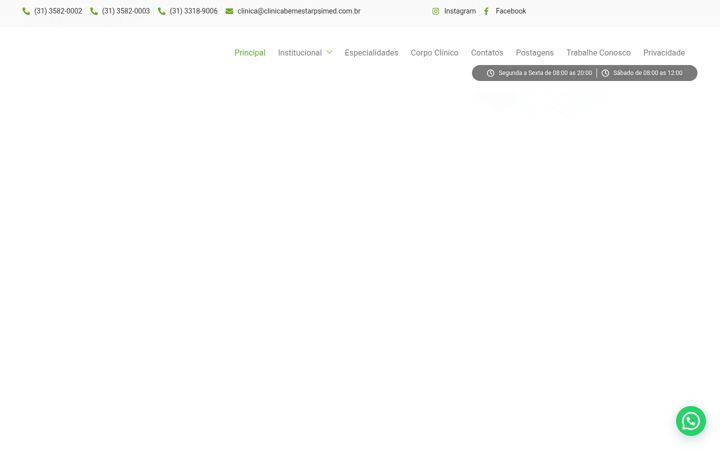Visit the Instagram link

tap(460, 11)
